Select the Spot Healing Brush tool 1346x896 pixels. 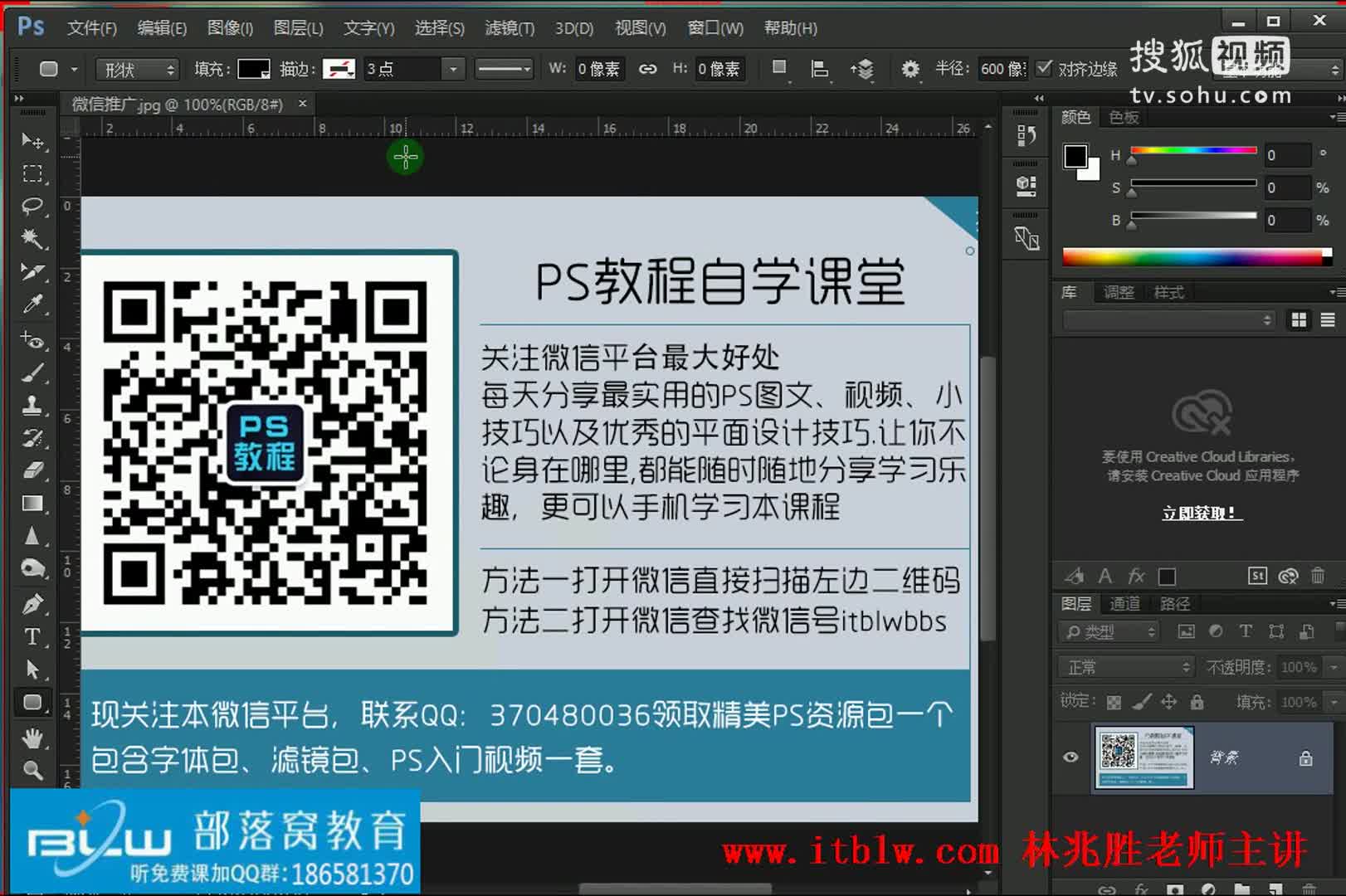click(33, 340)
